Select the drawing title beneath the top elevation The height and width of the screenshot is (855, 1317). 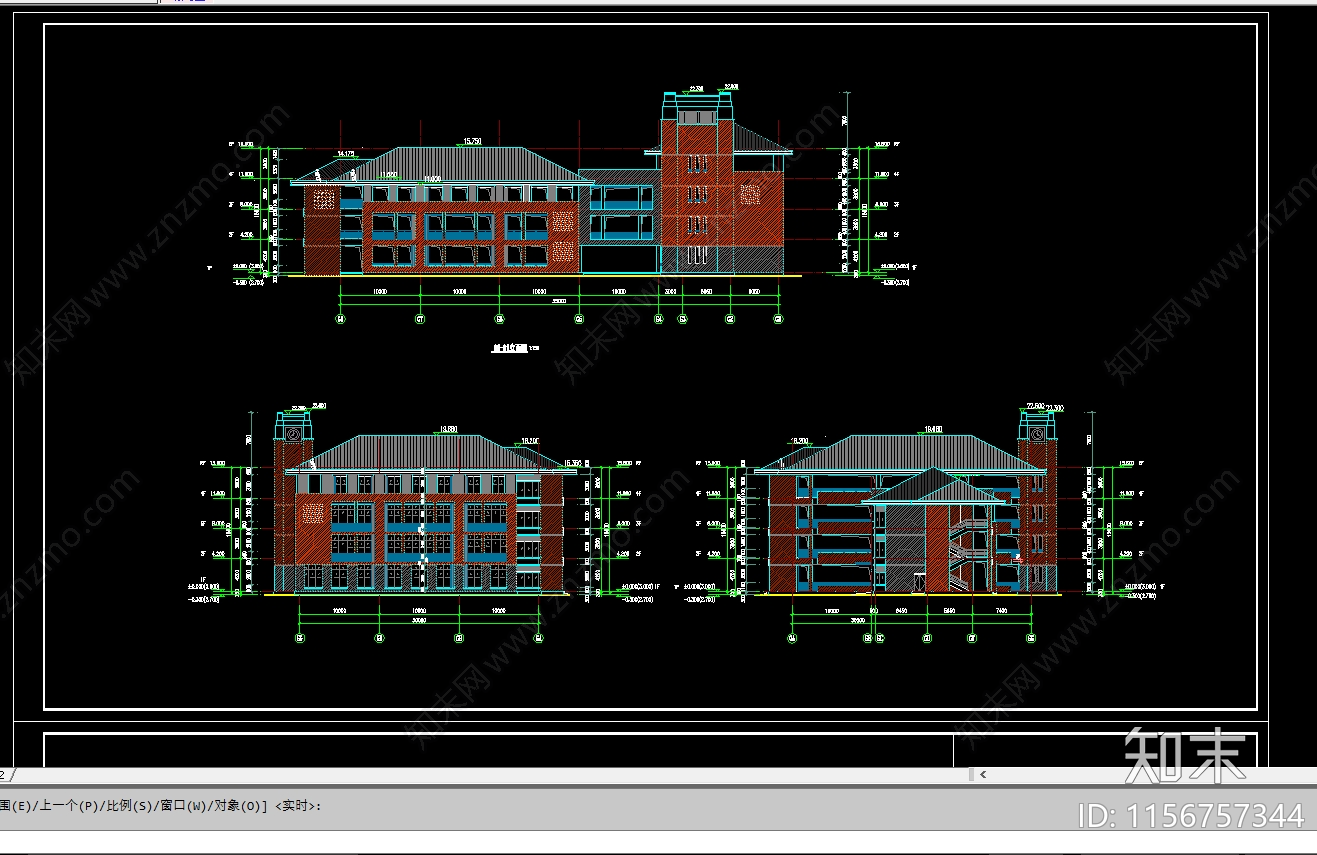pos(514,349)
